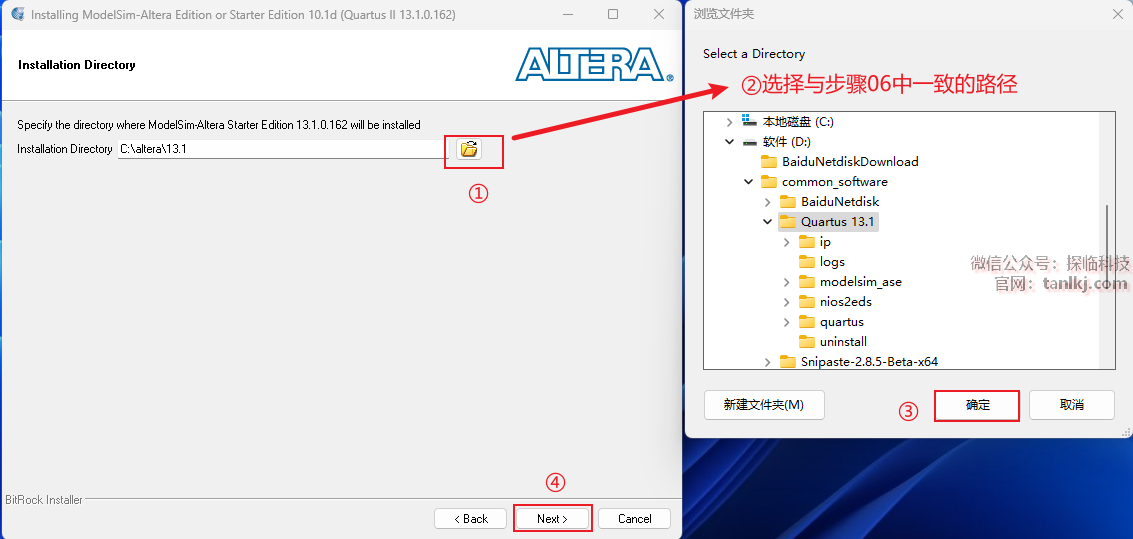
Task: Select the common_software folder
Action: coord(835,182)
